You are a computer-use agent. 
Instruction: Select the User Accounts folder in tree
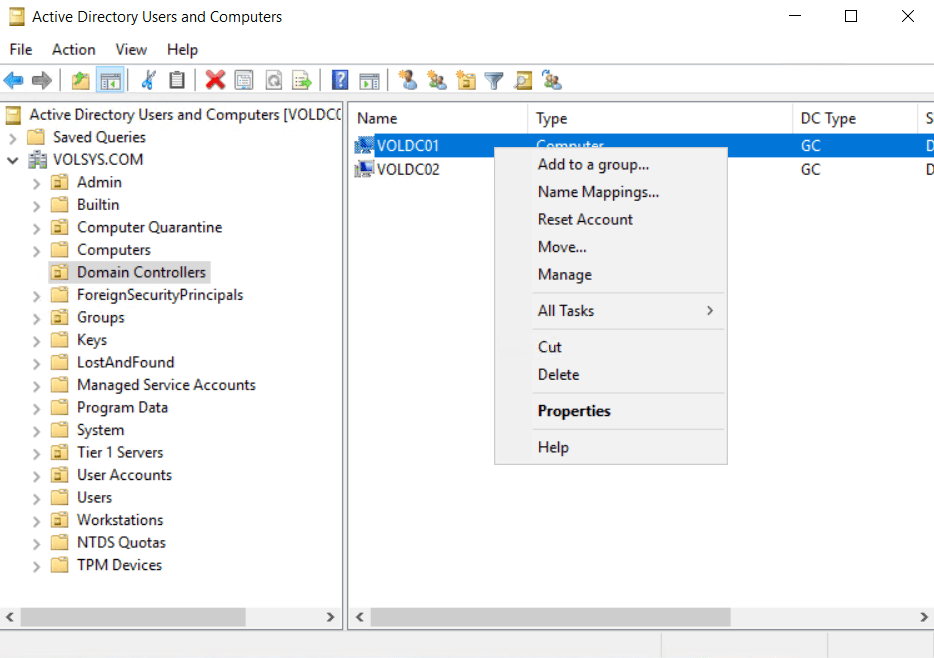[124, 475]
